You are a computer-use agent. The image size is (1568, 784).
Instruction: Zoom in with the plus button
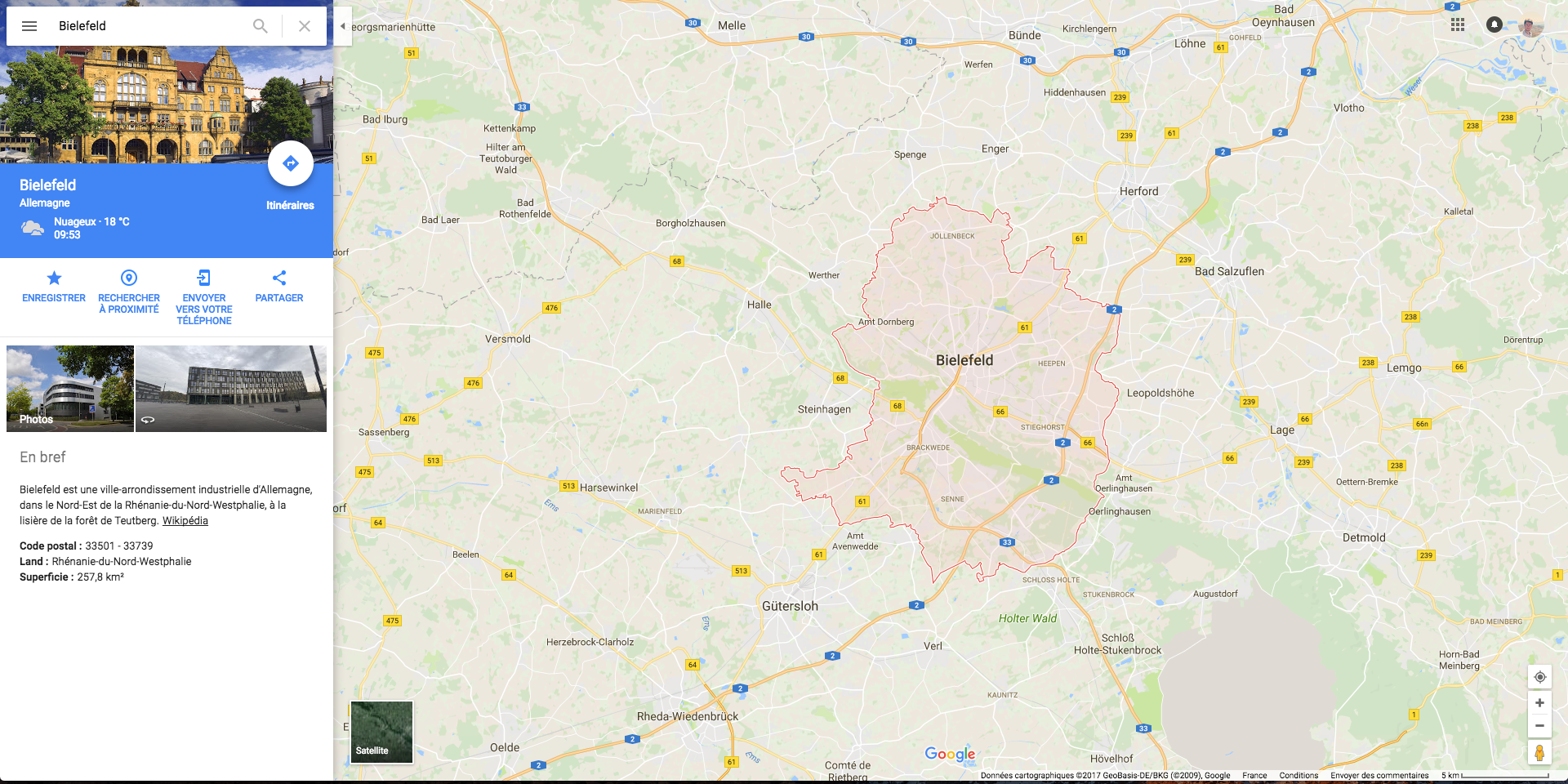click(1540, 703)
